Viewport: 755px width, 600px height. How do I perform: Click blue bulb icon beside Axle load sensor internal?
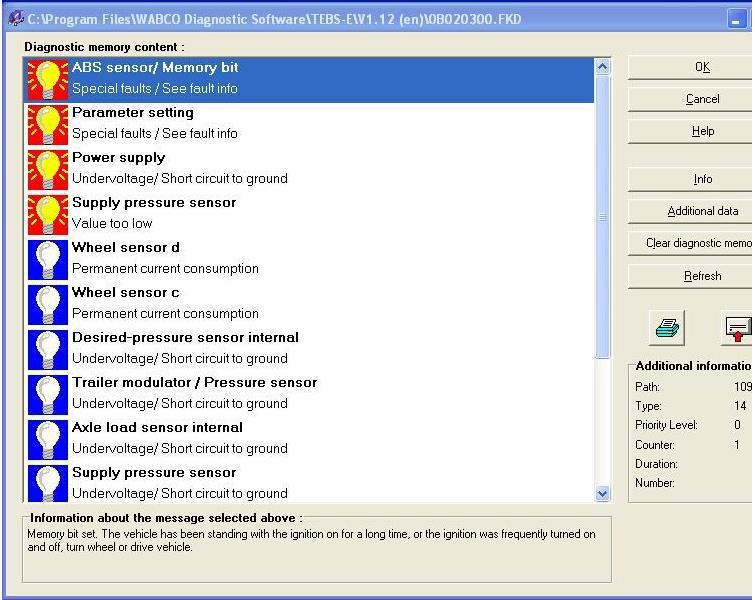[48, 440]
